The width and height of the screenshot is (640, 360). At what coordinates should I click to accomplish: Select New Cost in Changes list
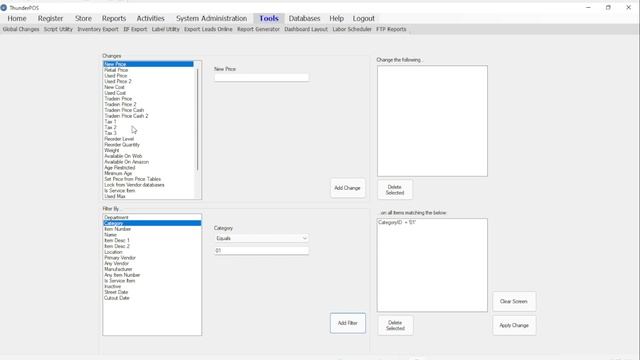[114, 87]
